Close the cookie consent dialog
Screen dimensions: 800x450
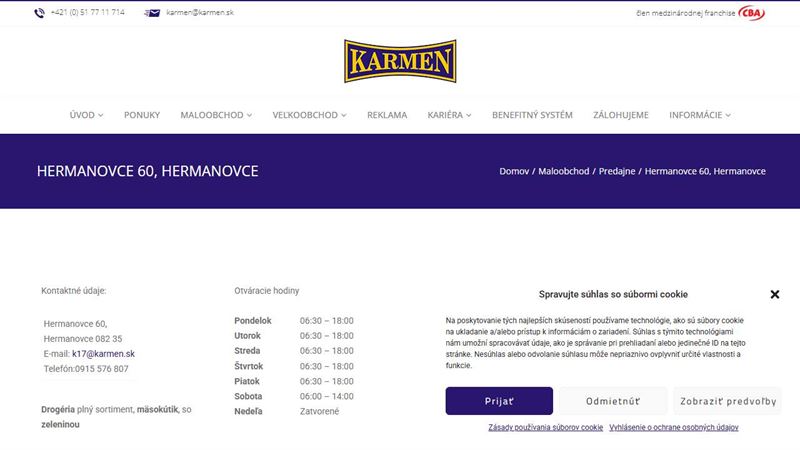tap(774, 294)
